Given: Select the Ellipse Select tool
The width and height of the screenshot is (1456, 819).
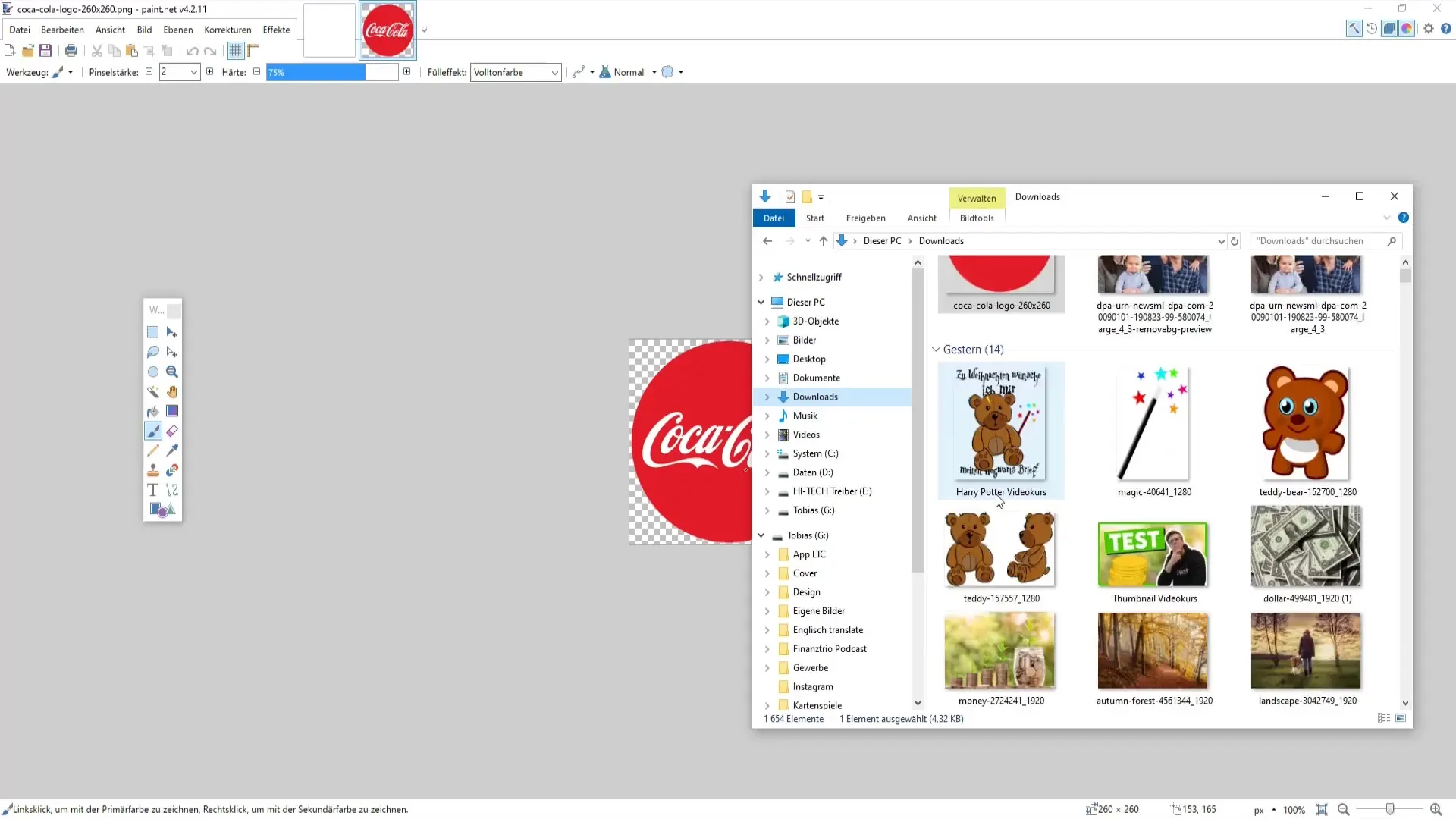Looking at the screenshot, I should click(x=152, y=372).
